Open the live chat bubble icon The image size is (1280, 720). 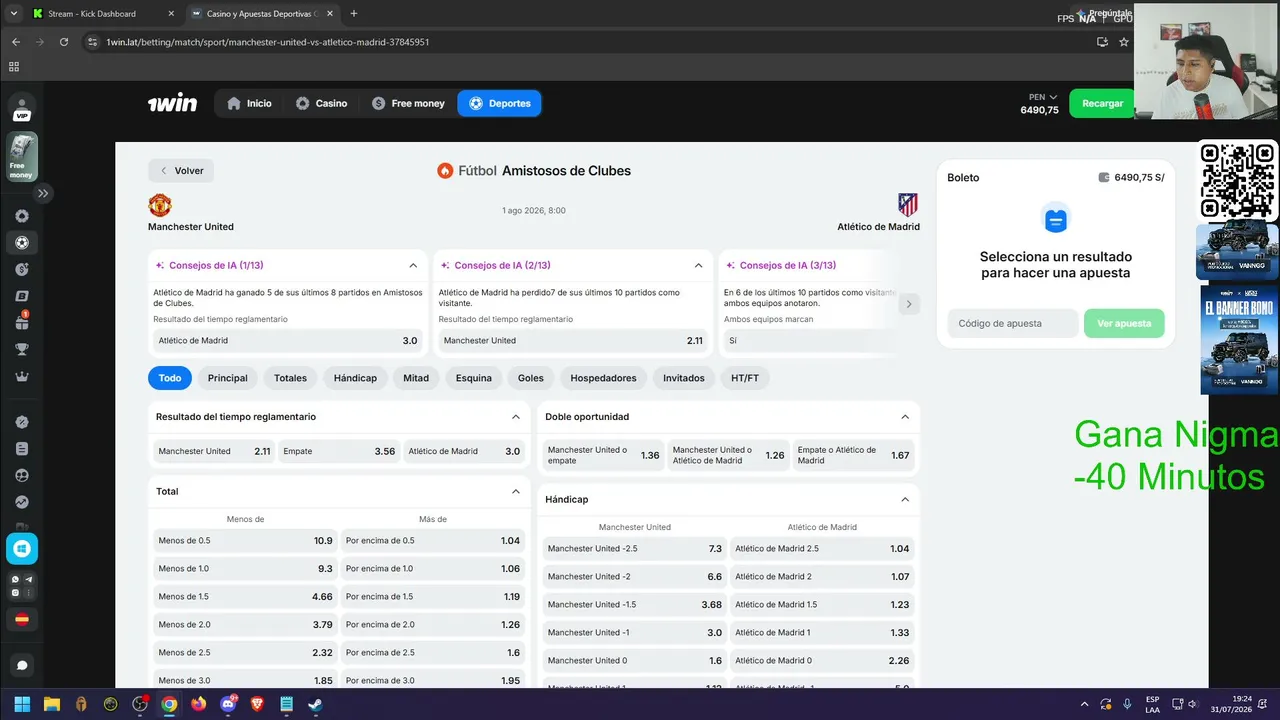22,665
